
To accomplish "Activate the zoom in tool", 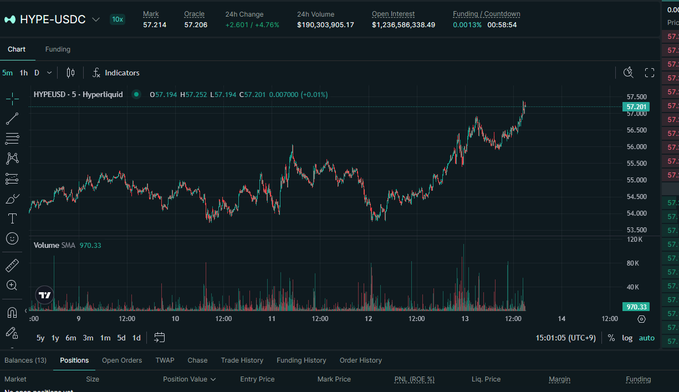I will tap(12, 285).
